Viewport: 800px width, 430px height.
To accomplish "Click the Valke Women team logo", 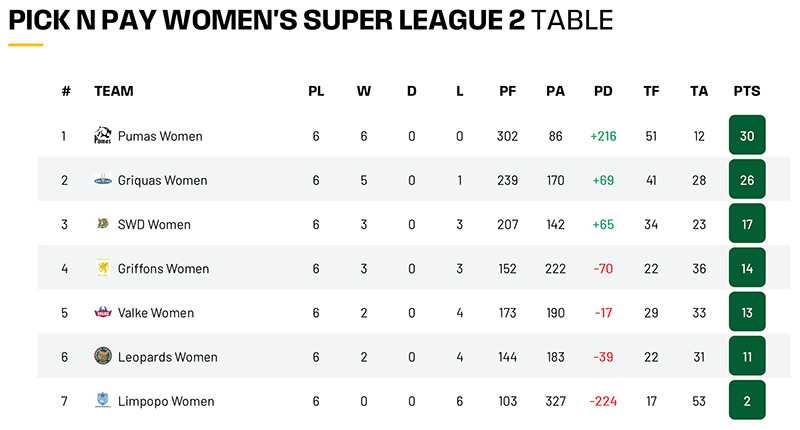I will pos(103,312).
